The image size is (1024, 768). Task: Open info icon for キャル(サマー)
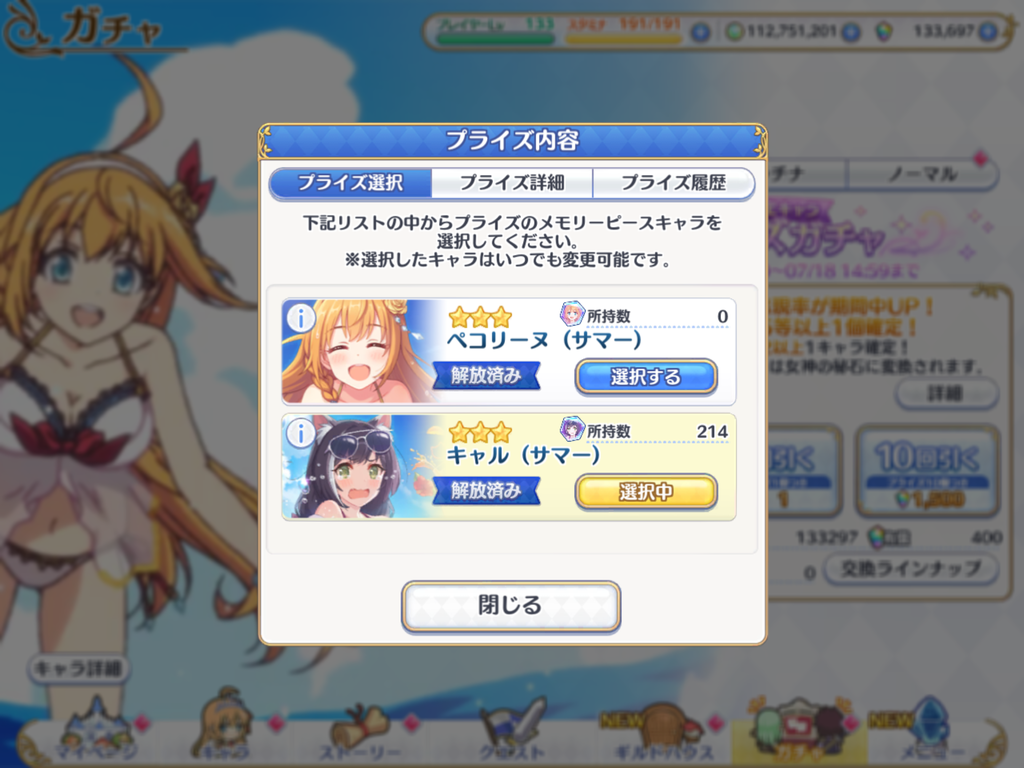300,434
